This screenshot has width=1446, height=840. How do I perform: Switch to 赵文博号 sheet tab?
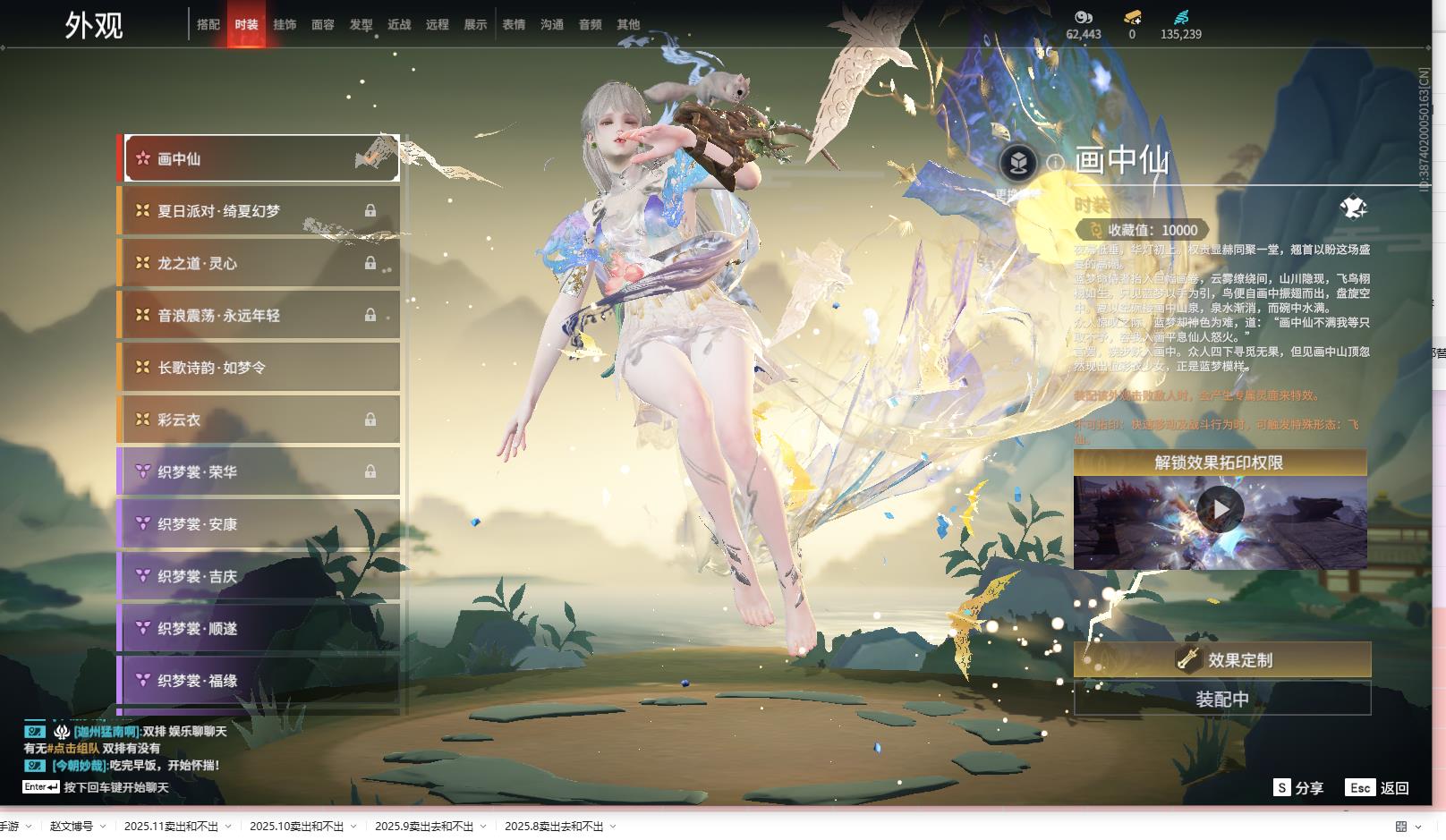(x=72, y=827)
